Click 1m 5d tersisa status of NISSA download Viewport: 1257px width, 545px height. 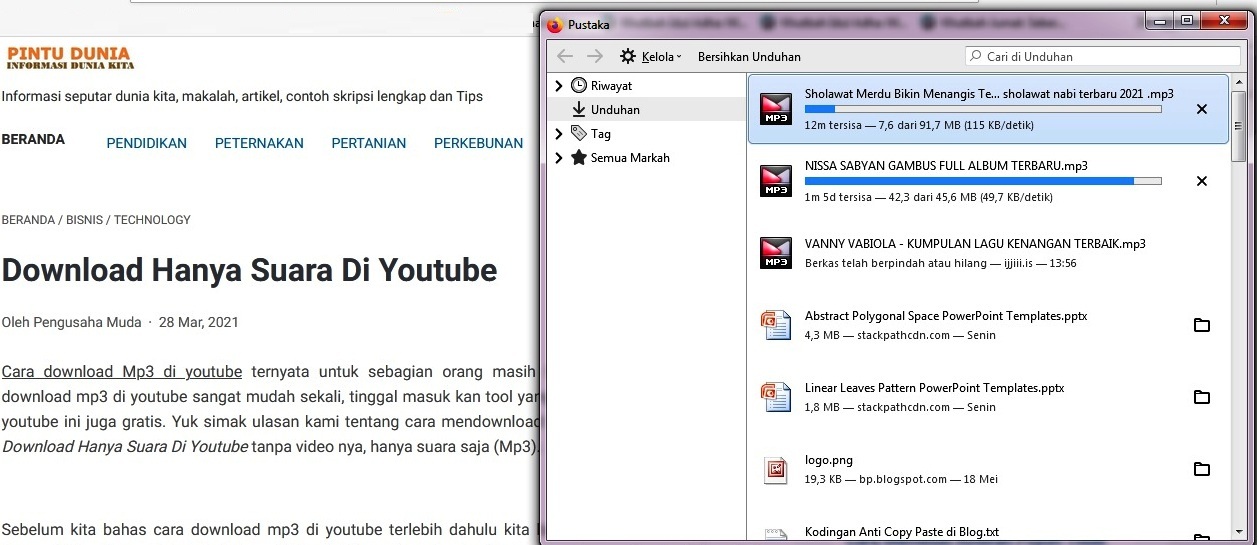point(929,197)
